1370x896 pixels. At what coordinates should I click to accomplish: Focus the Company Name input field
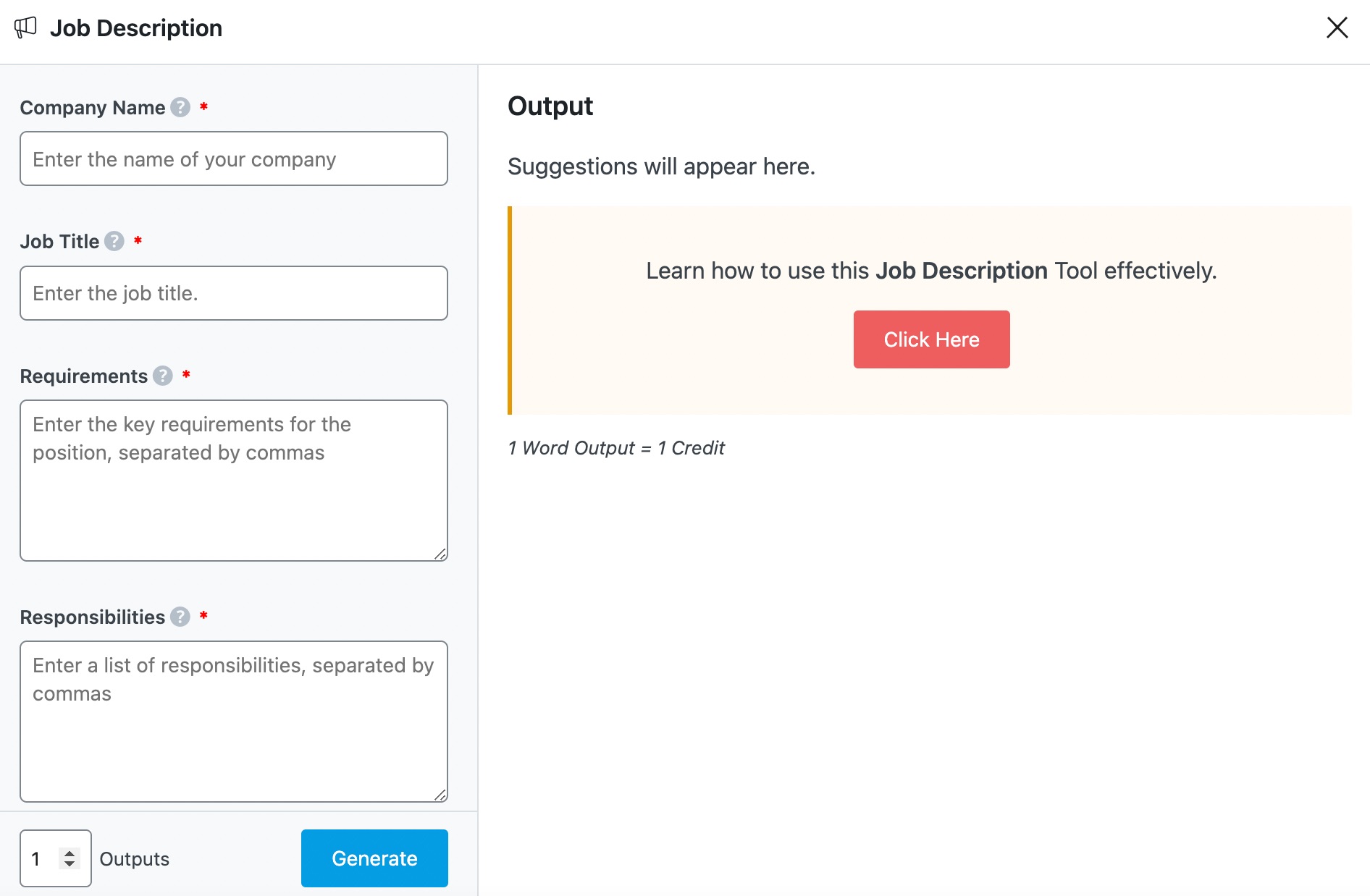coord(234,159)
